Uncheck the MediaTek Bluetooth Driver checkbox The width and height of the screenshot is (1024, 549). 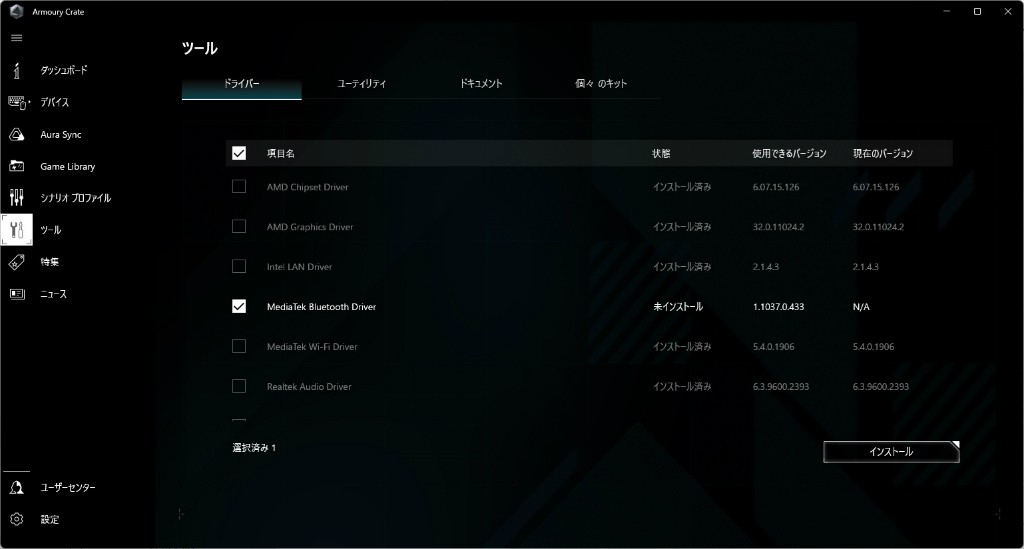pos(239,306)
